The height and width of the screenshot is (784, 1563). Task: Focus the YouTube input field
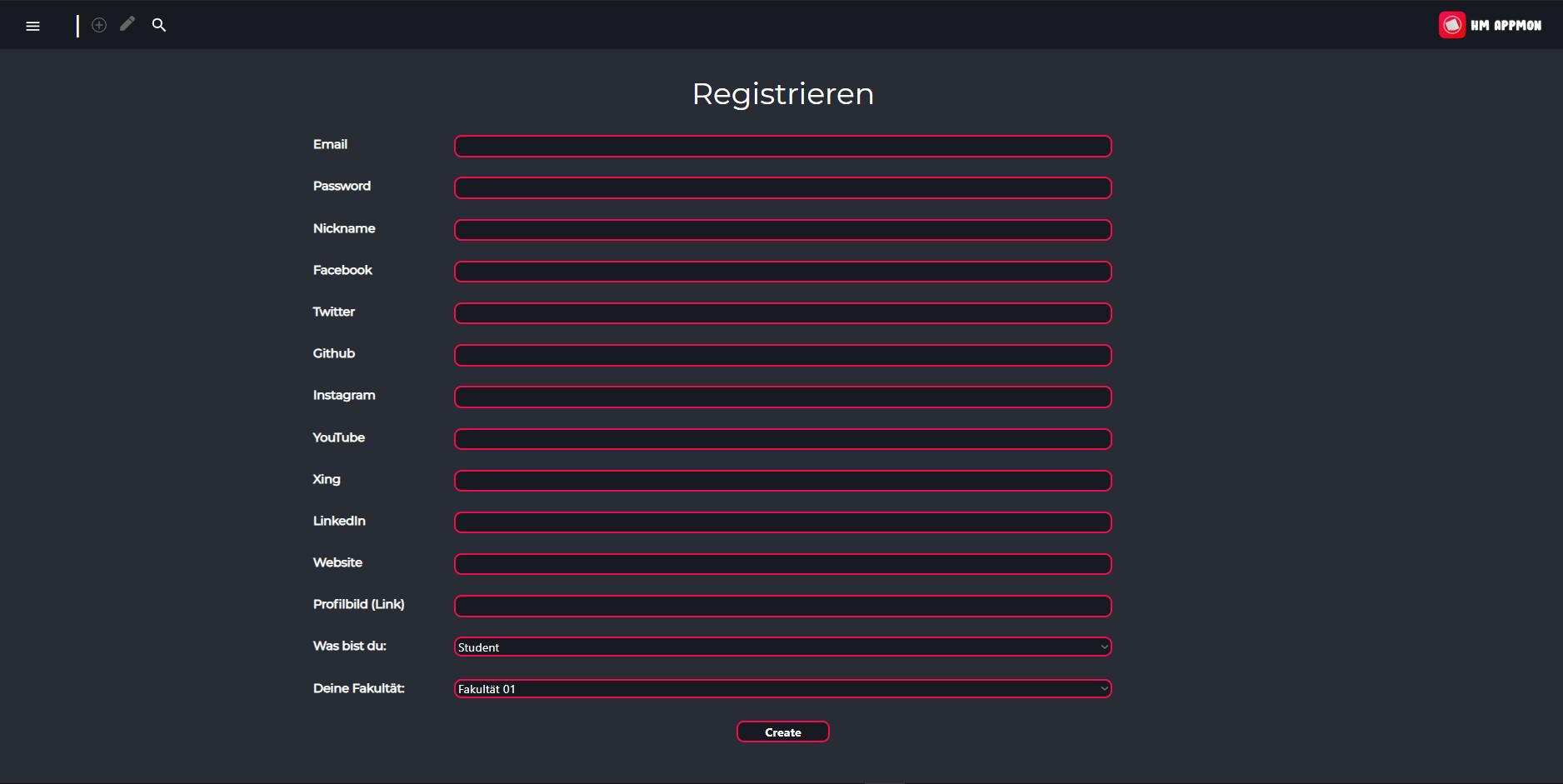click(x=783, y=439)
